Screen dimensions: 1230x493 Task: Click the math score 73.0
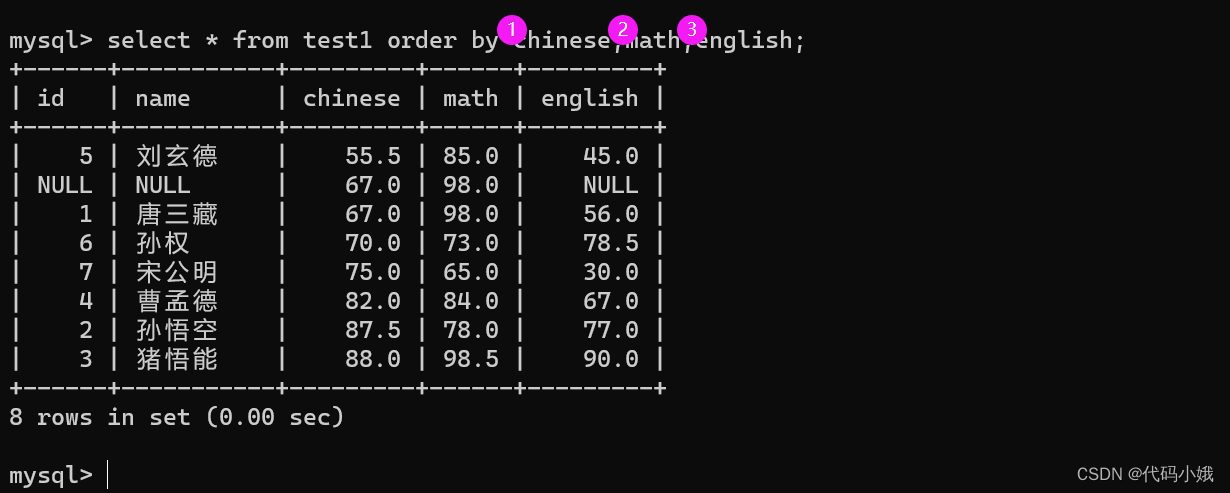tap(471, 243)
